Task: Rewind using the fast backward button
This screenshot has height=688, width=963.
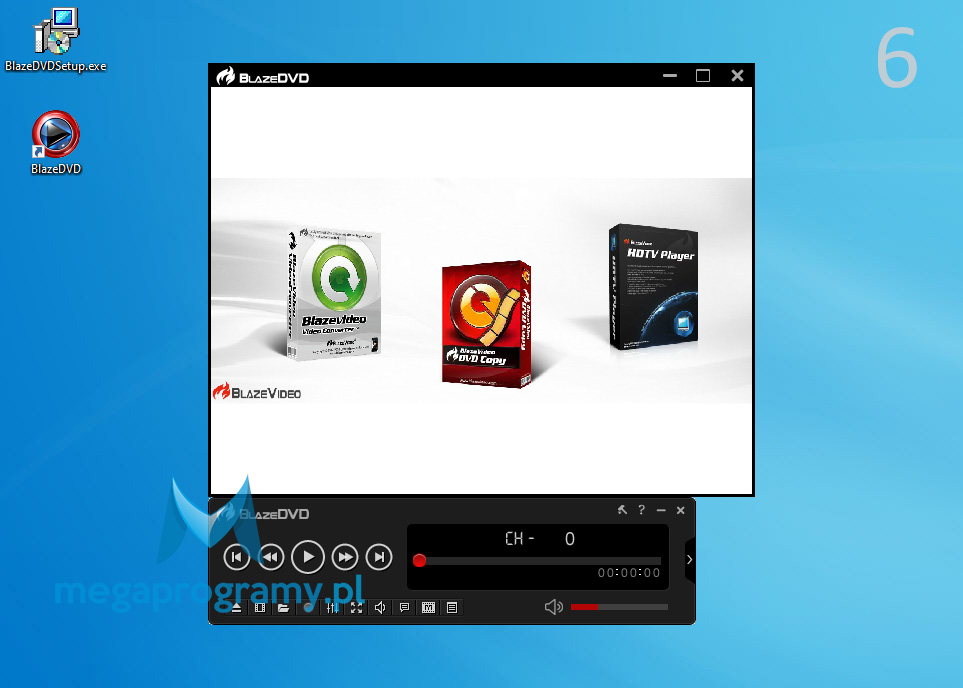Action: pos(271,557)
